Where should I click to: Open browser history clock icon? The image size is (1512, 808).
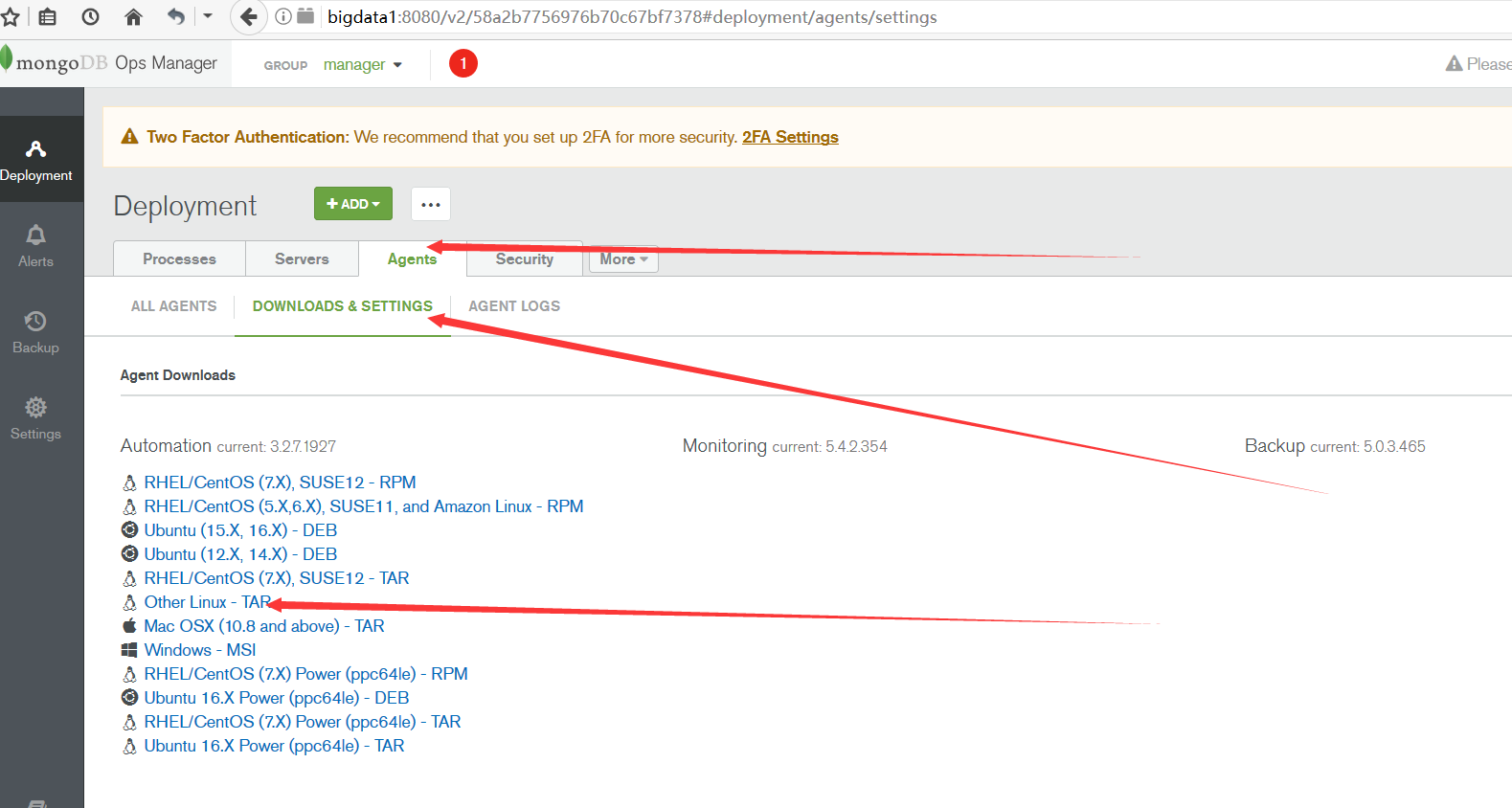[91, 16]
